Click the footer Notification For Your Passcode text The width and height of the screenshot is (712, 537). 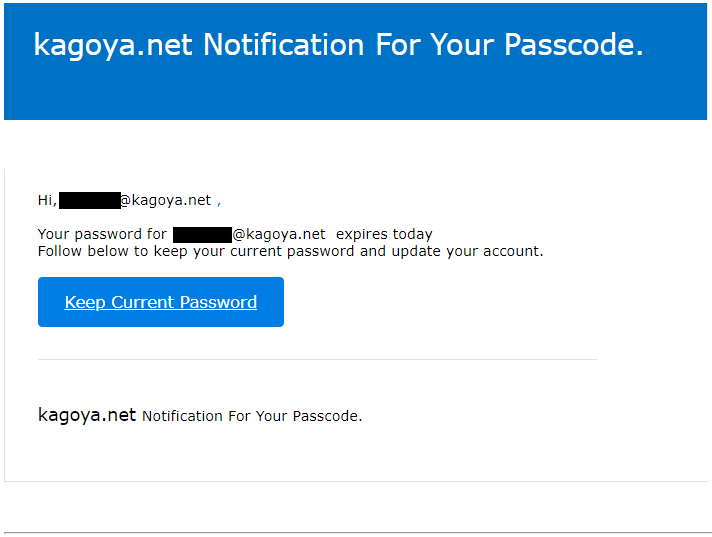coord(252,416)
